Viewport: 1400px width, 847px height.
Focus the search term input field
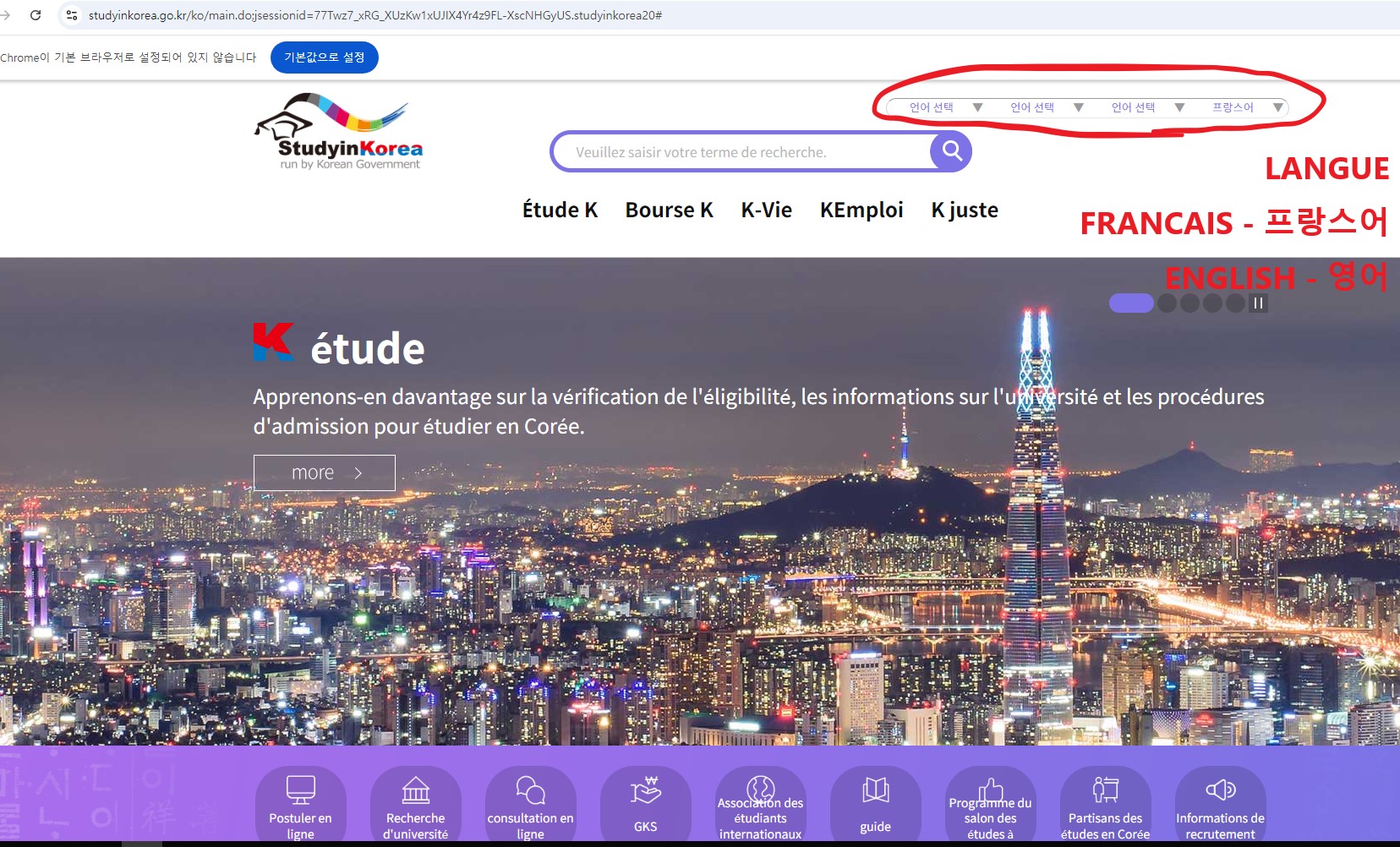point(744,152)
